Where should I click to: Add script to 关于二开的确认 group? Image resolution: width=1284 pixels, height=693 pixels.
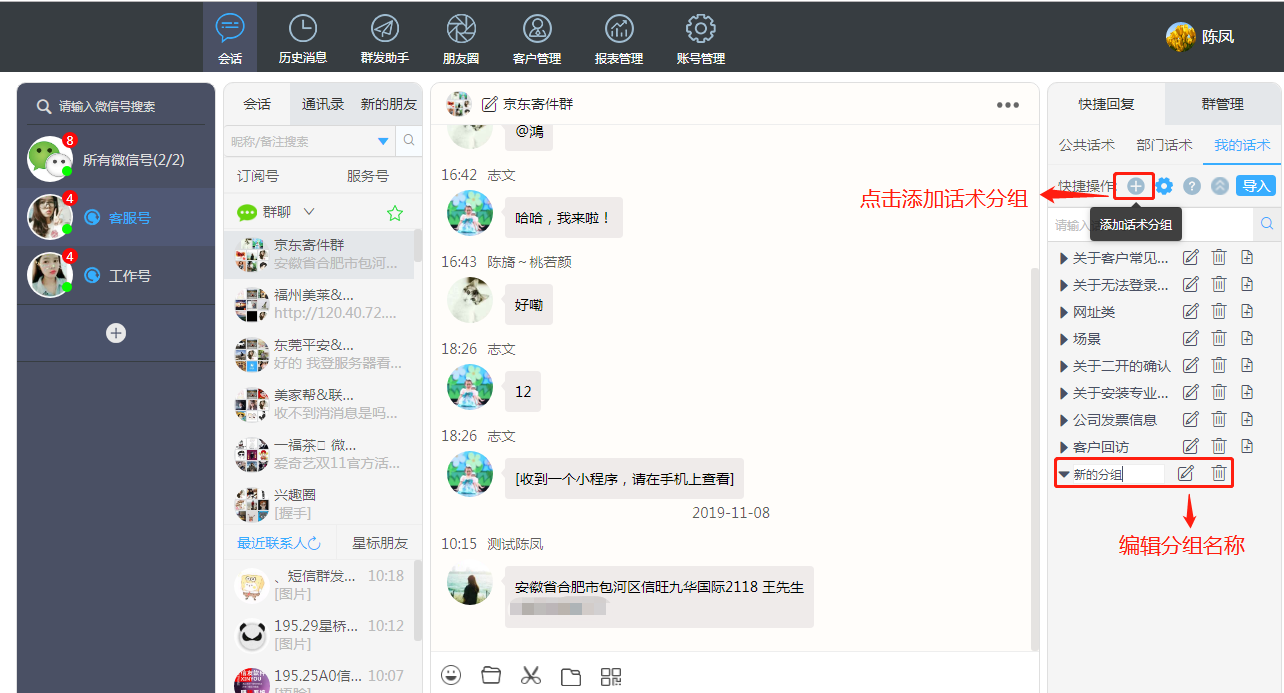point(1247,366)
